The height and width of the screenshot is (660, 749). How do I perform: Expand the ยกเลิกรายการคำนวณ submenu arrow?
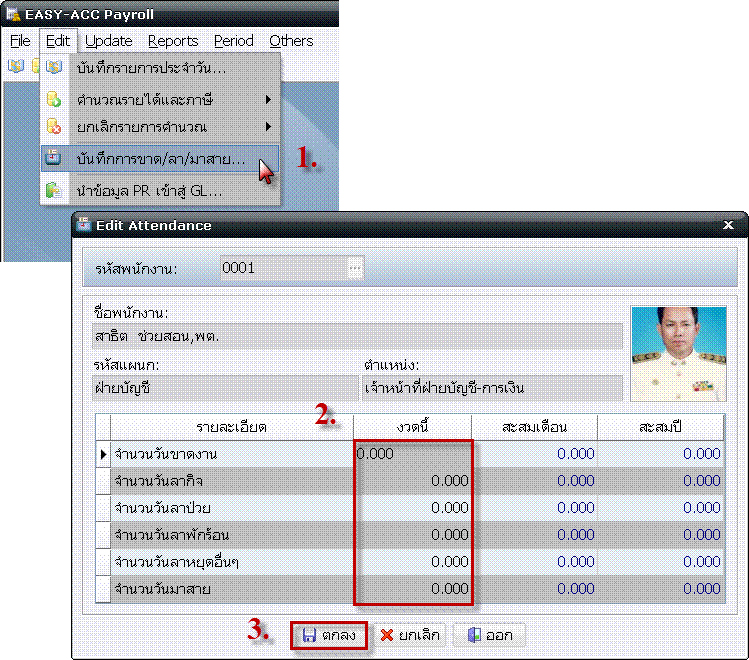[268, 127]
